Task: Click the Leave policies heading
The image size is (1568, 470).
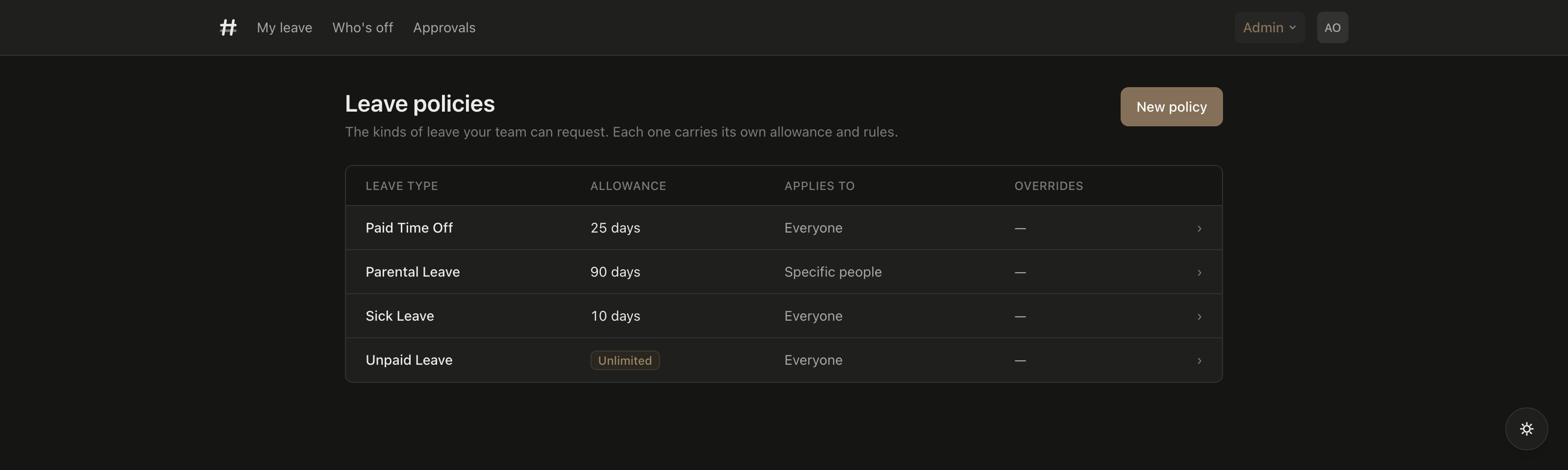Action: coord(420,104)
